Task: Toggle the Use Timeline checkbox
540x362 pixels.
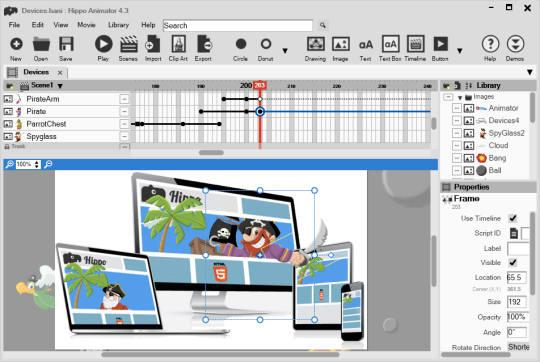Action: pos(513,218)
